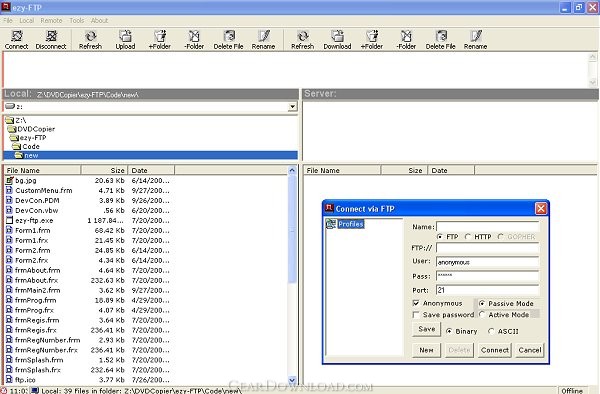This screenshot has width=600, height=394.
Task: Open the Tools menu
Action: click(x=77, y=20)
